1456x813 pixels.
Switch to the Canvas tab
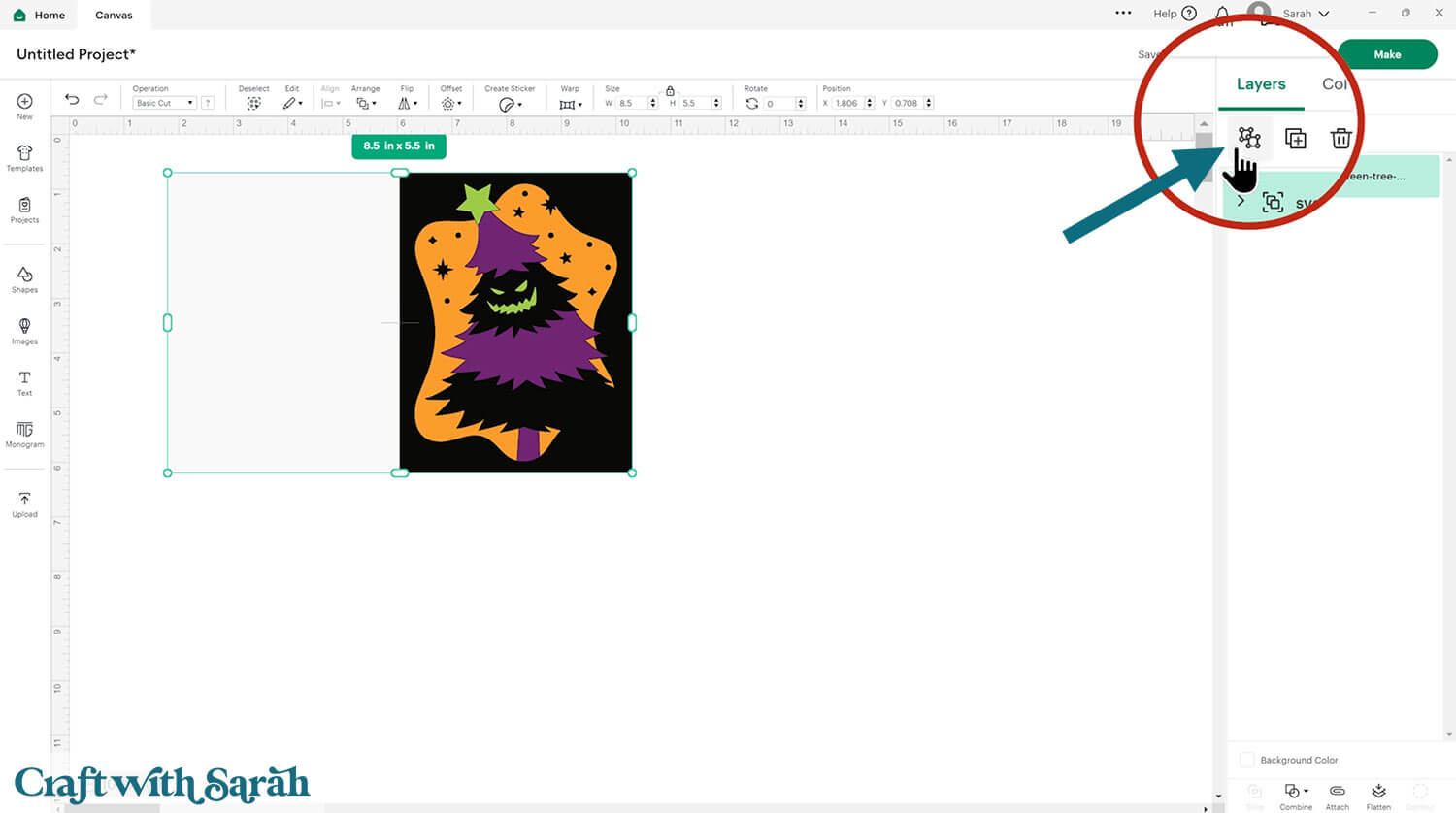coord(114,15)
